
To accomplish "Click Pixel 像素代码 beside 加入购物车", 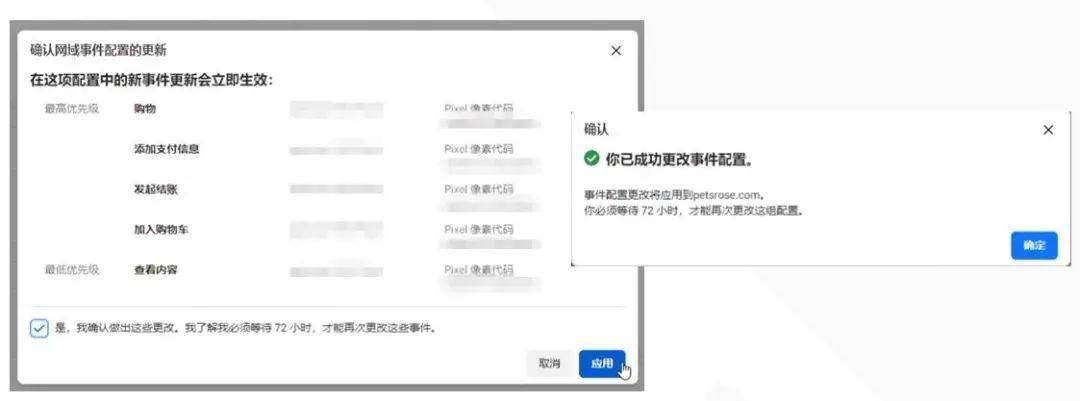I will [478, 229].
